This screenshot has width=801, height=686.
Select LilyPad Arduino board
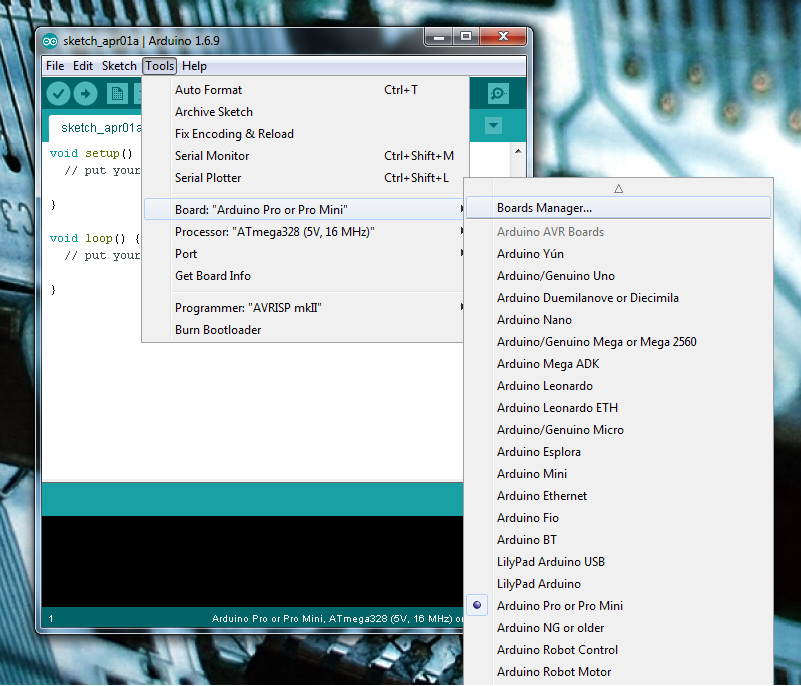619,583
